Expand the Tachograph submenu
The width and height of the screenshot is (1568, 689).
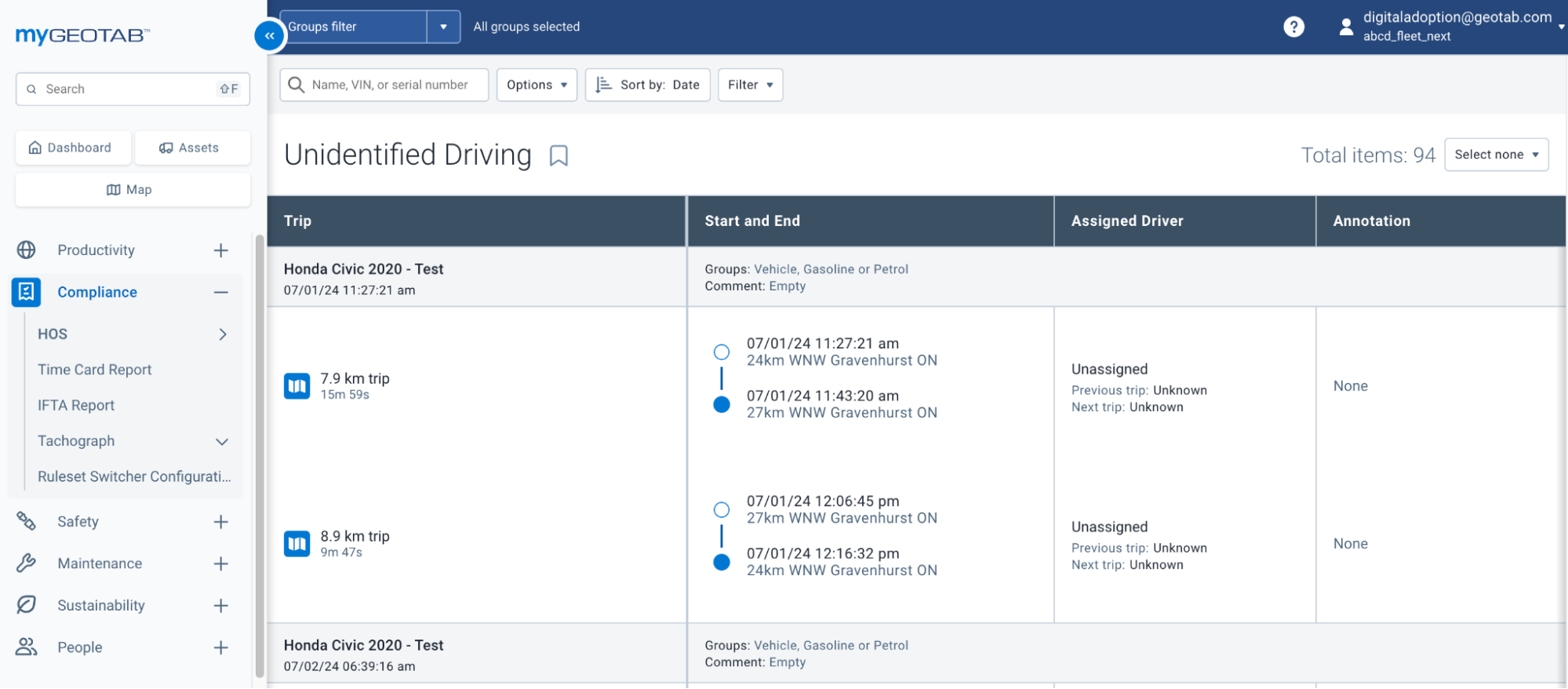coord(222,442)
